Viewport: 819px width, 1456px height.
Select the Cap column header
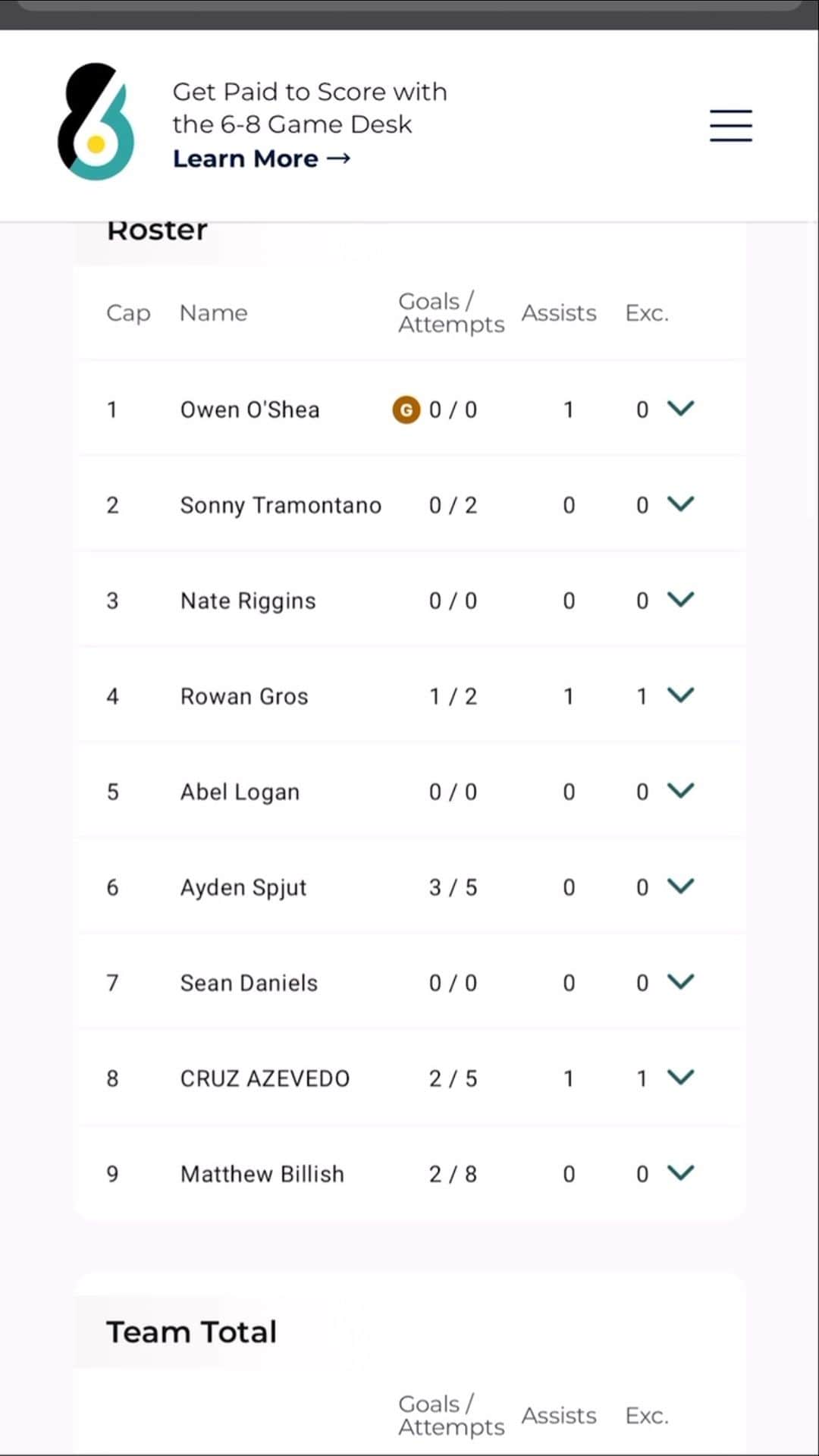pyautogui.click(x=128, y=314)
